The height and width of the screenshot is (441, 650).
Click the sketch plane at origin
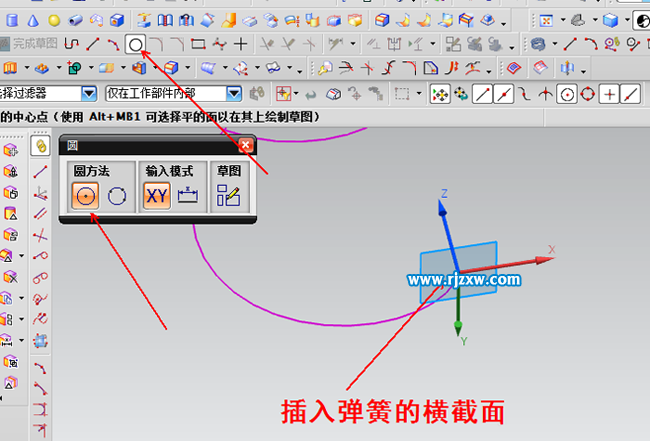pos(458,272)
